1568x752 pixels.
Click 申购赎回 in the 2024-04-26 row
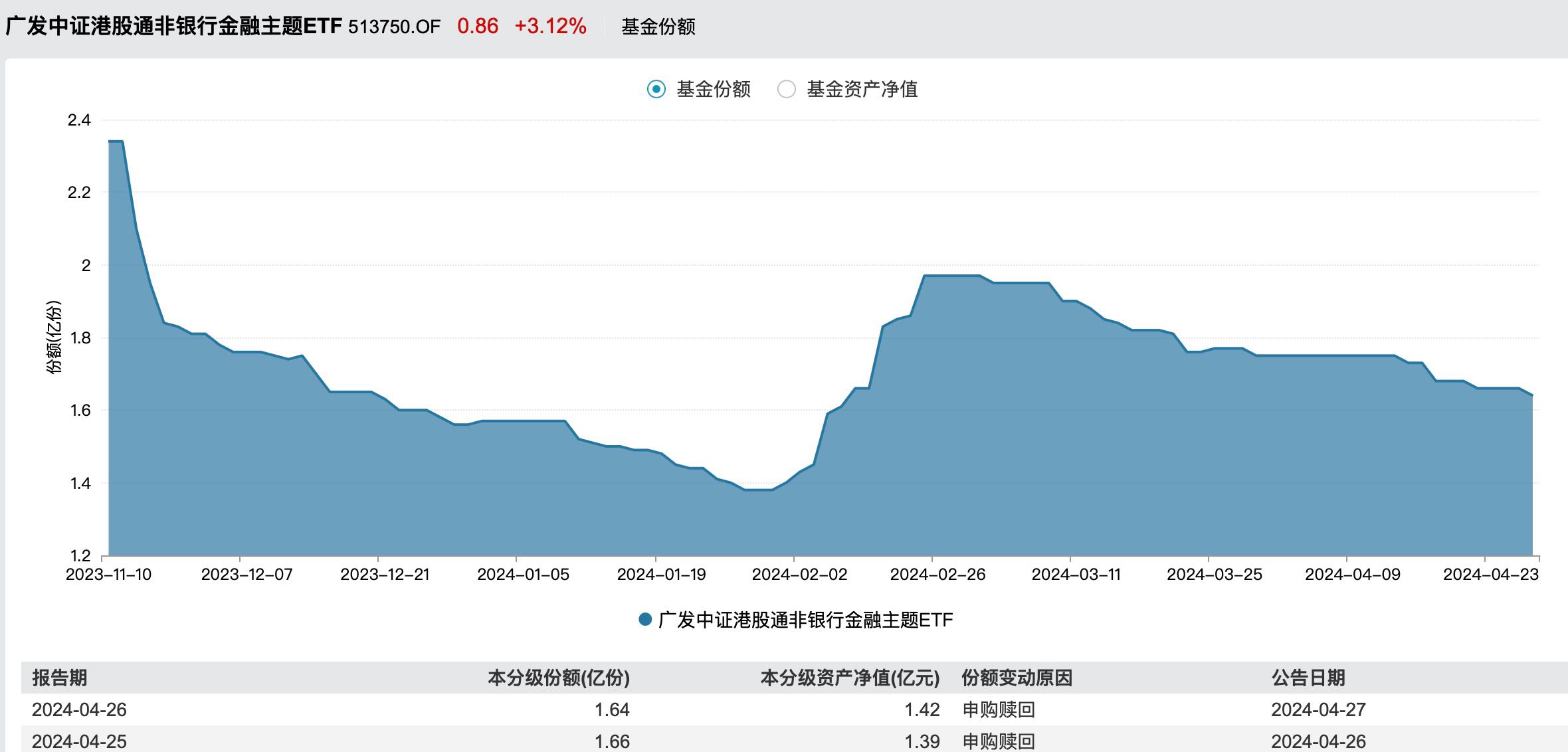pos(999,709)
